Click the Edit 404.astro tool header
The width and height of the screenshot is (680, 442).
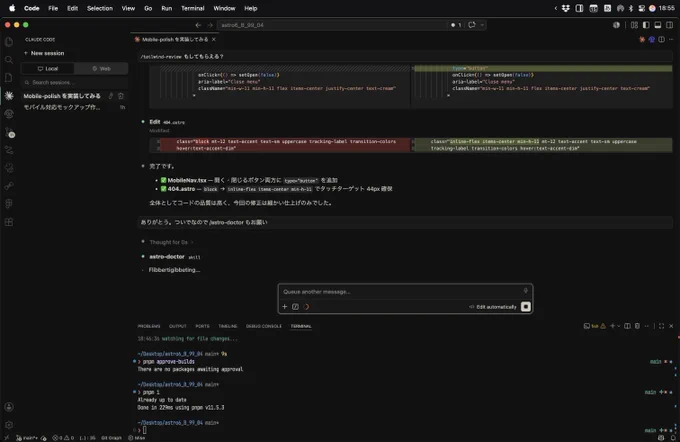(167, 122)
